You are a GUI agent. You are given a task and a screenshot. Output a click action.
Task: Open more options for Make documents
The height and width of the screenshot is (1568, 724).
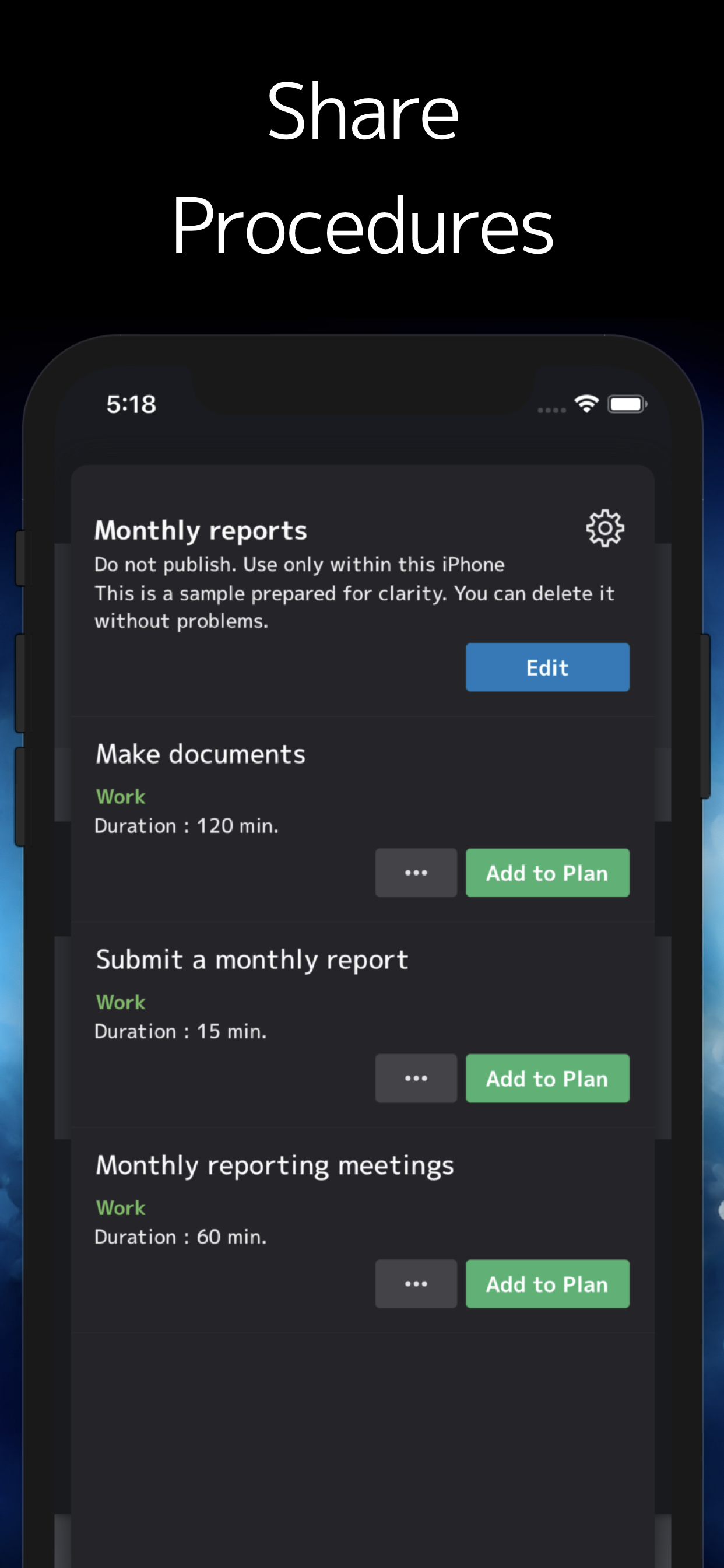pyautogui.click(x=416, y=872)
